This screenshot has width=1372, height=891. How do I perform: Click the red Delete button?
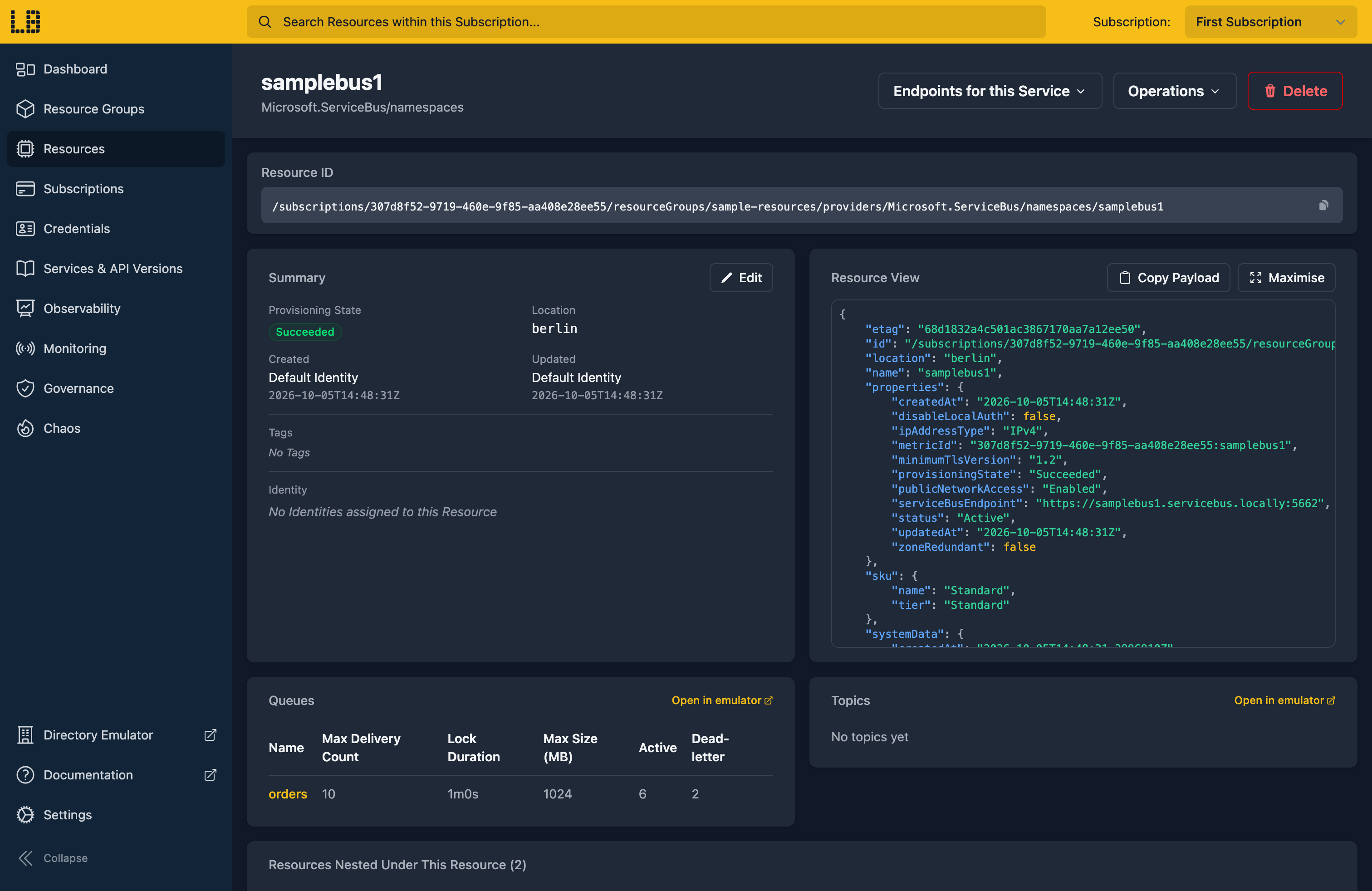(x=1295, y=91)
